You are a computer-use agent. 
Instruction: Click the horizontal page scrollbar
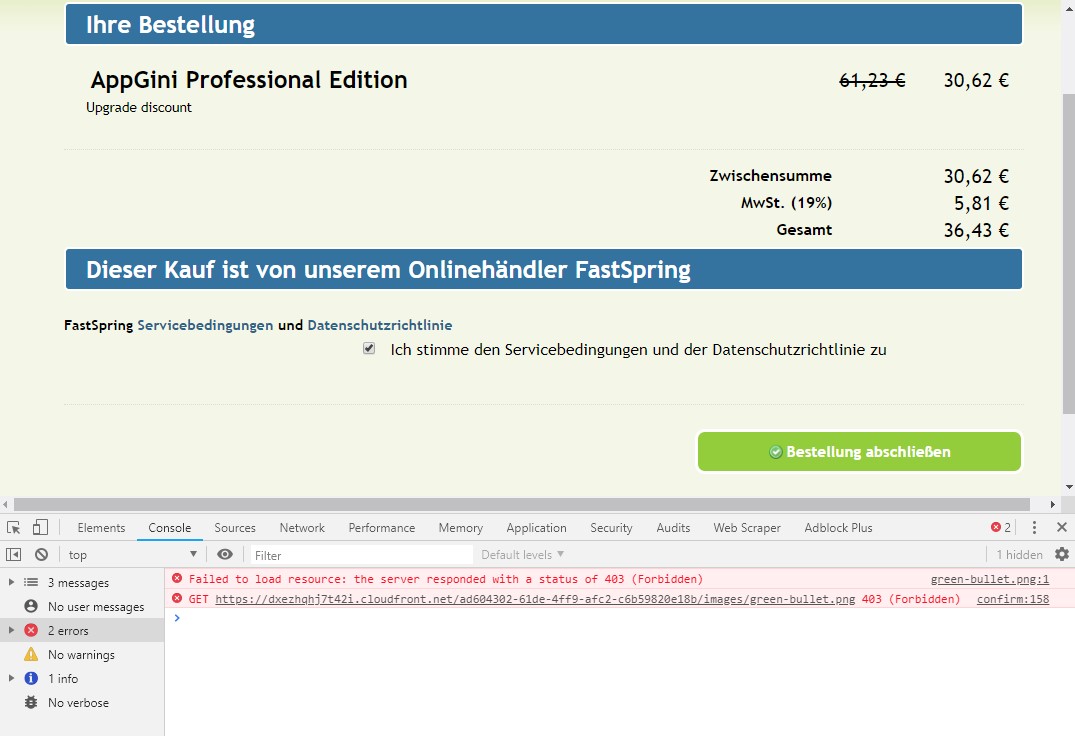[522, 504]
